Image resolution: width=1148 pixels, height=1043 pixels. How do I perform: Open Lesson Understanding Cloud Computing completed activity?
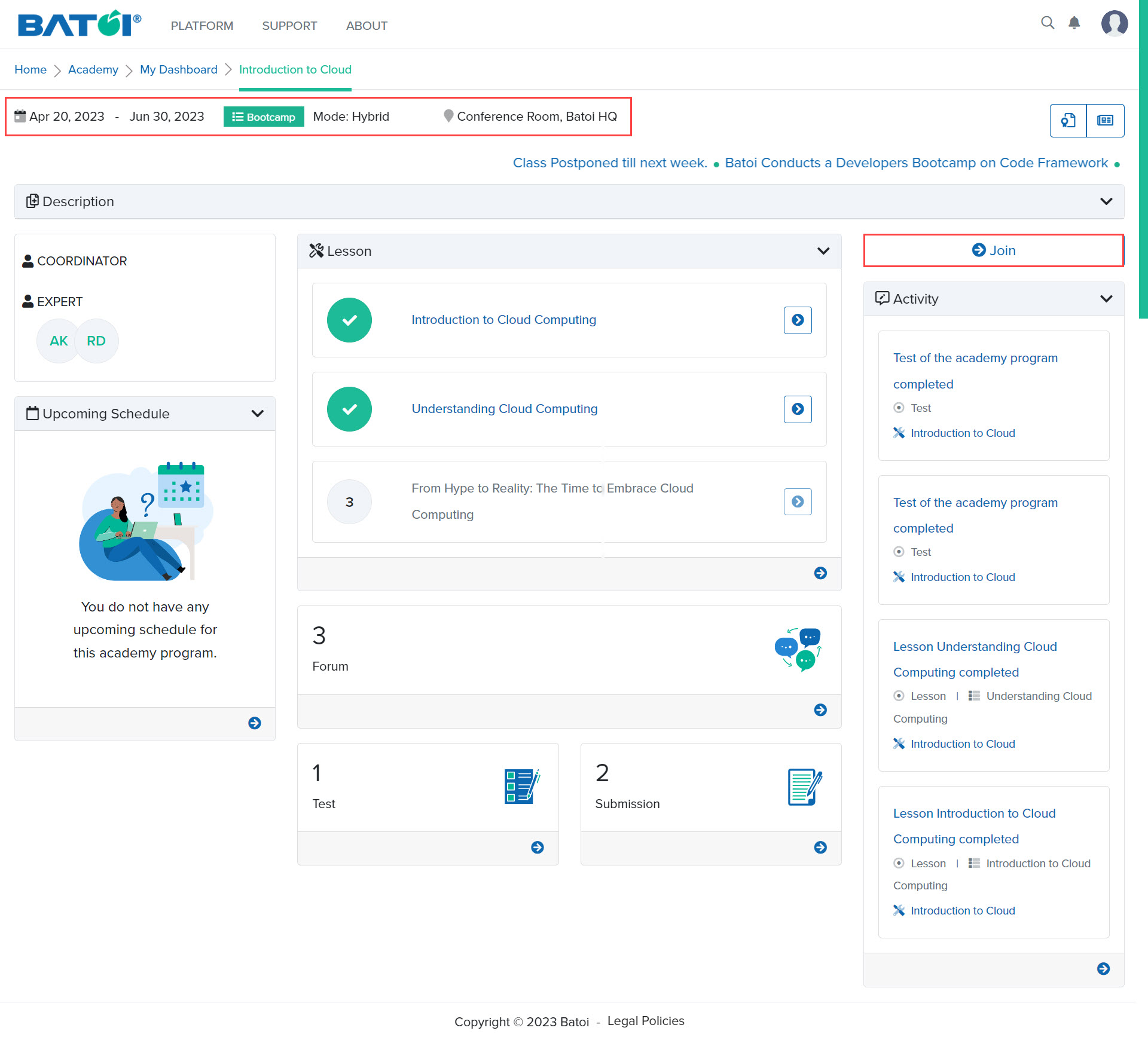(x=975, y=659)
